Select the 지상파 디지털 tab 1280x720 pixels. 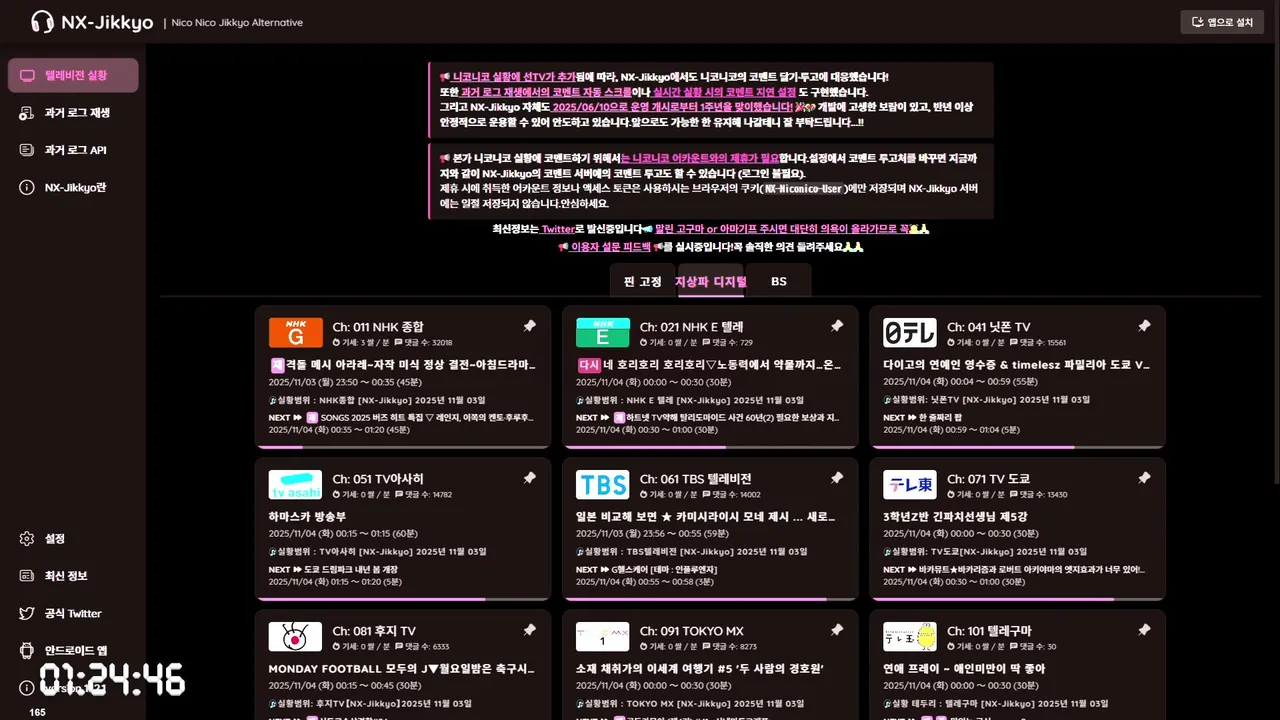711,282
